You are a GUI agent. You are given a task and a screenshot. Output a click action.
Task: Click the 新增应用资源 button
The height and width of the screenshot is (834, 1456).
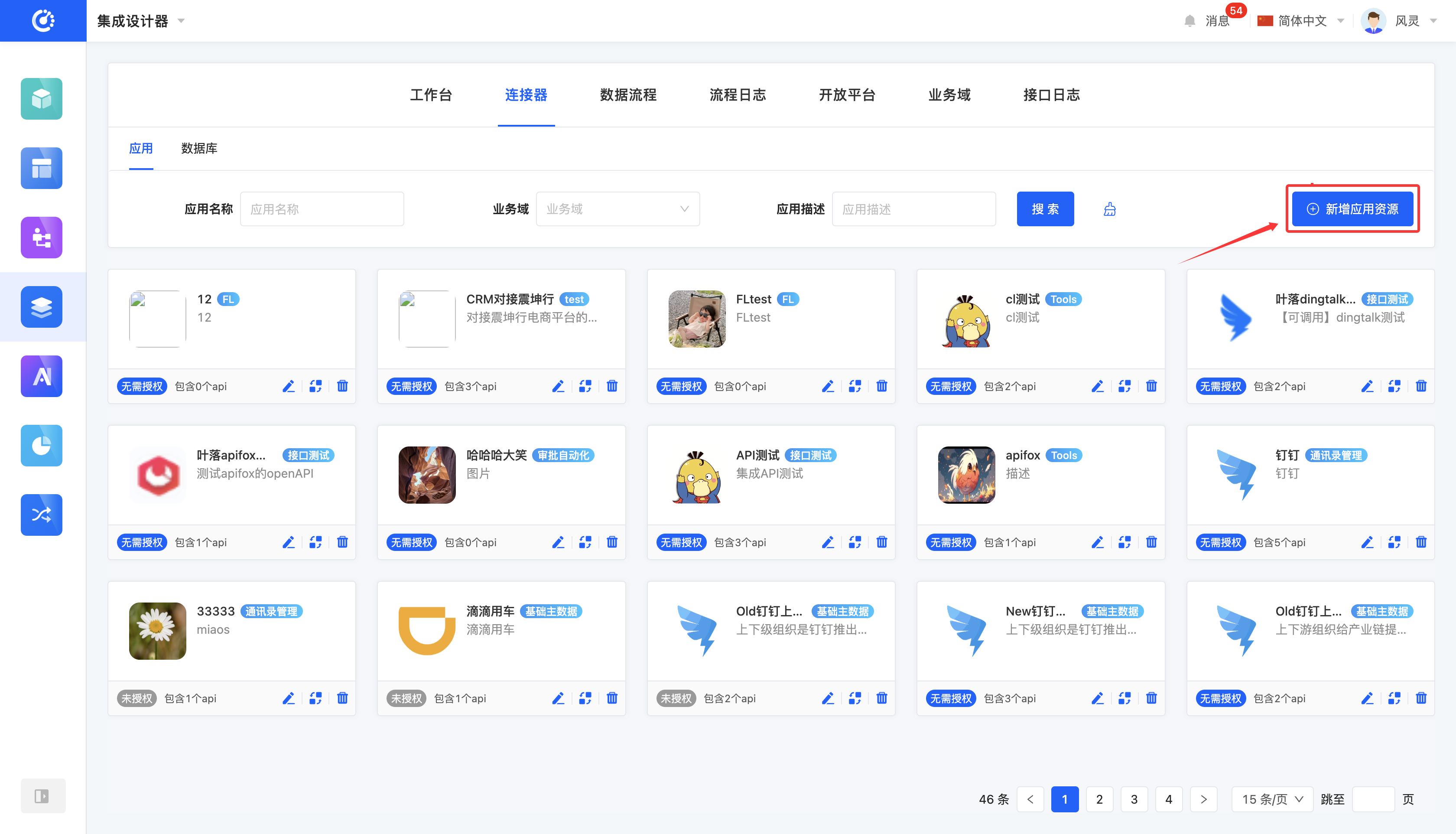coord(1352,209)
